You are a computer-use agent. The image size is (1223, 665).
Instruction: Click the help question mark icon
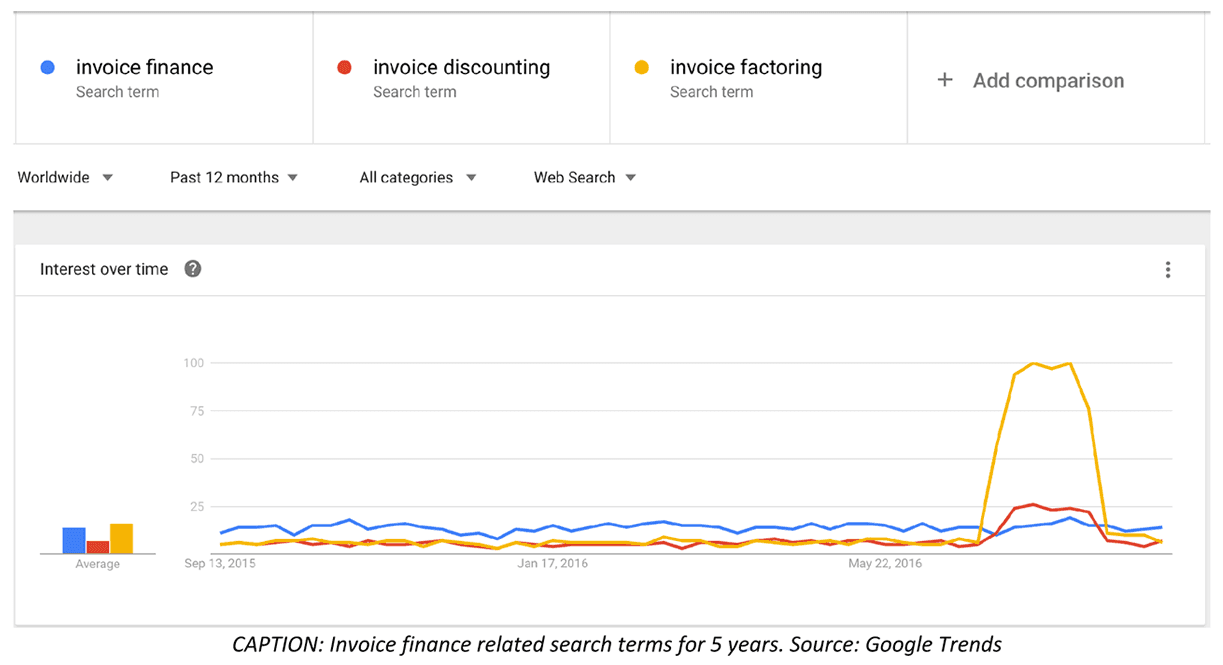[x=193, y=269]
